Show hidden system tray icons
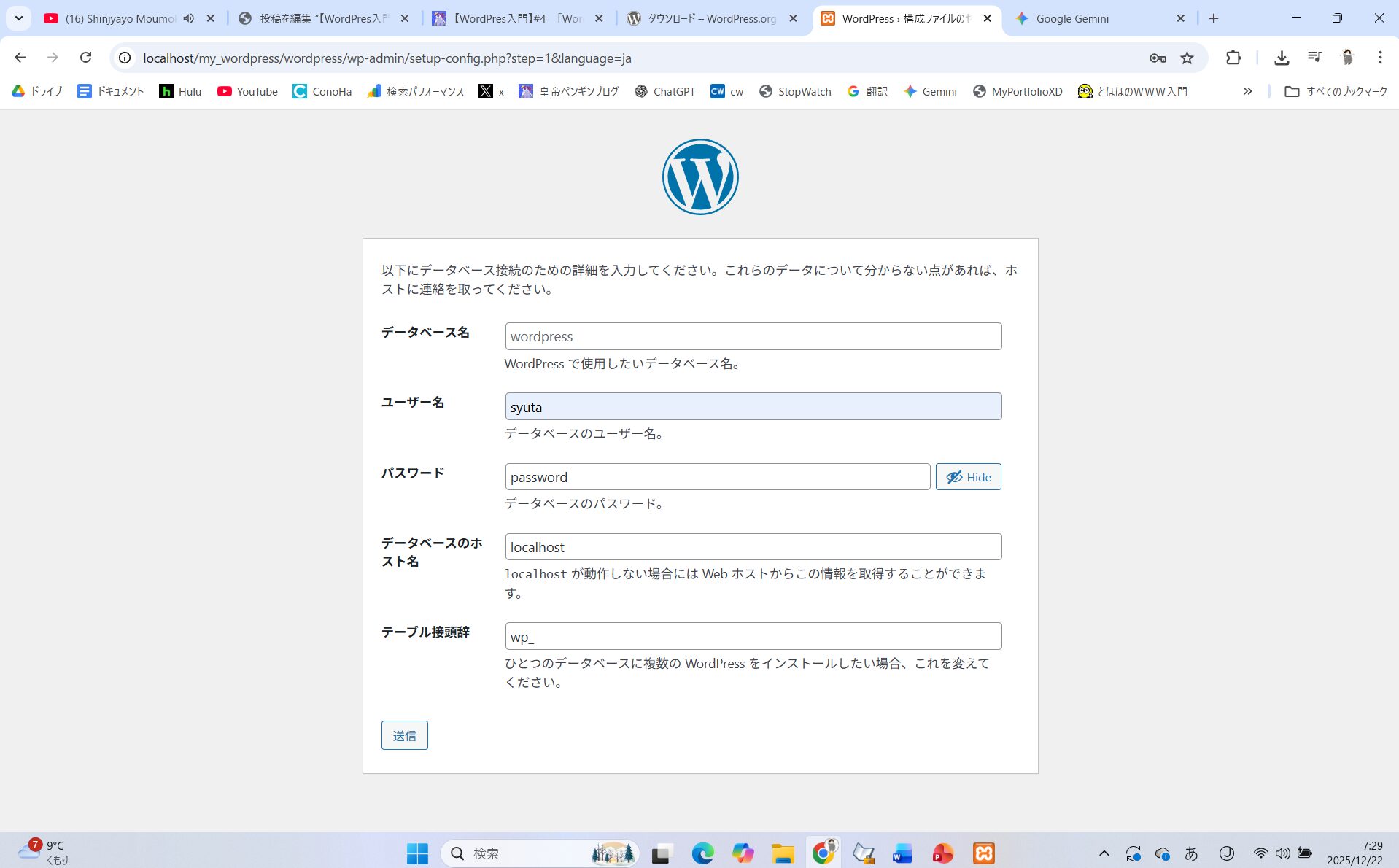This screenshot has width=1399, height=868. (x=1104, y=853)
